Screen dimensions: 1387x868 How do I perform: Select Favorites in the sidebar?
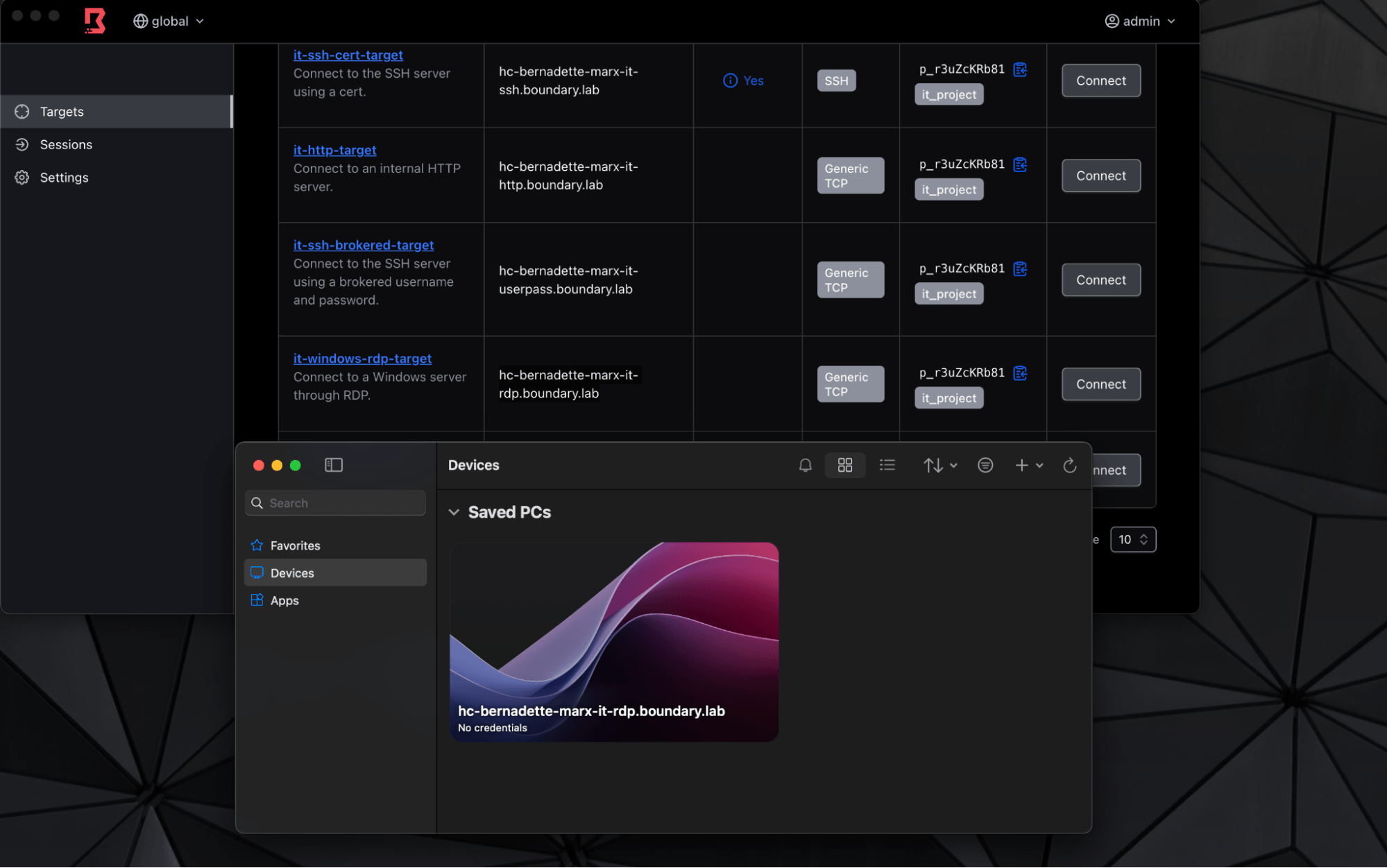[295, 545]
